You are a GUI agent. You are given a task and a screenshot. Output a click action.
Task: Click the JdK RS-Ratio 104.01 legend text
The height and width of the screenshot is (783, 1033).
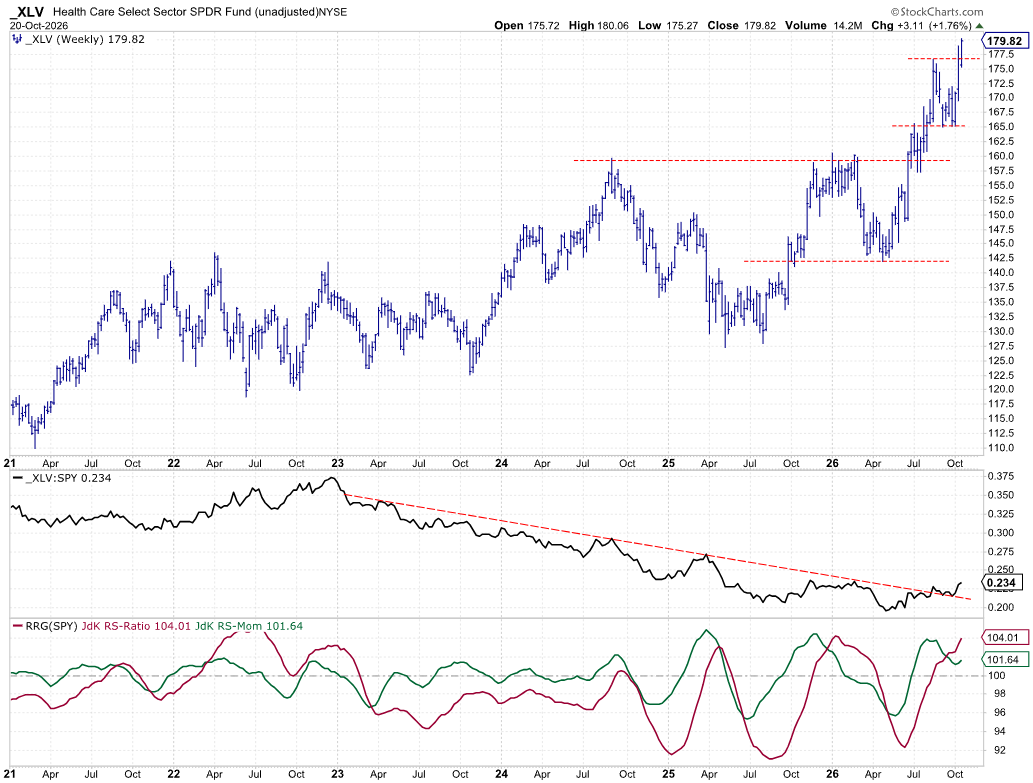136,626
